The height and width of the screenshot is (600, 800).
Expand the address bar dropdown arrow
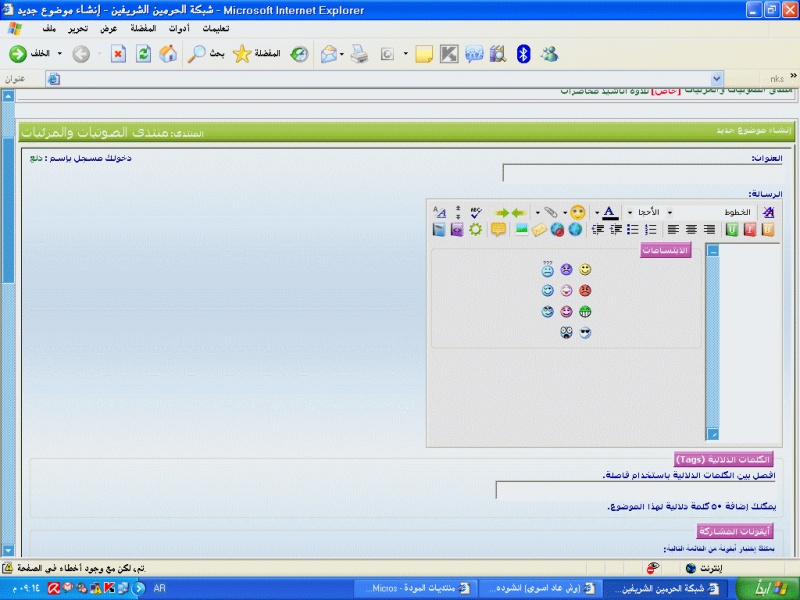[716, 78]
